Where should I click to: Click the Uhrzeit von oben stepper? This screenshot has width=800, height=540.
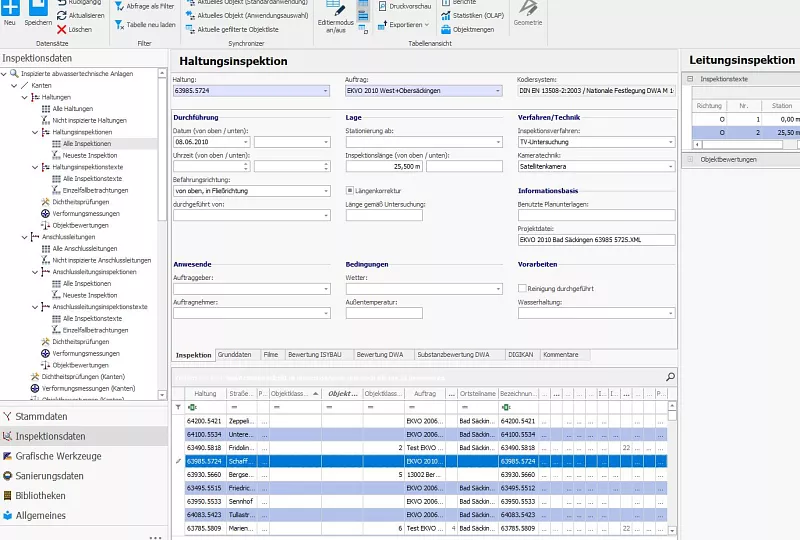pyautogui.click(x=245, y=166)
